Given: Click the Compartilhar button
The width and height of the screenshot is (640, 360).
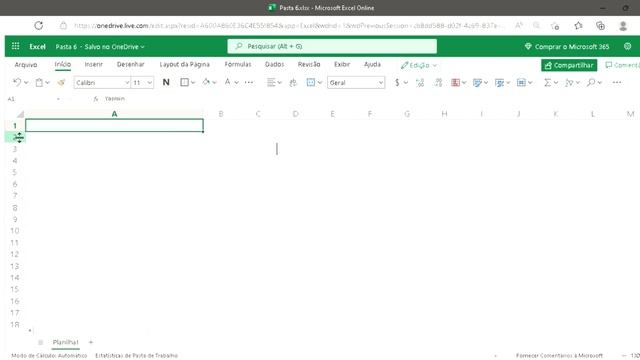Looking at the screenshot, I should point(569,65).
